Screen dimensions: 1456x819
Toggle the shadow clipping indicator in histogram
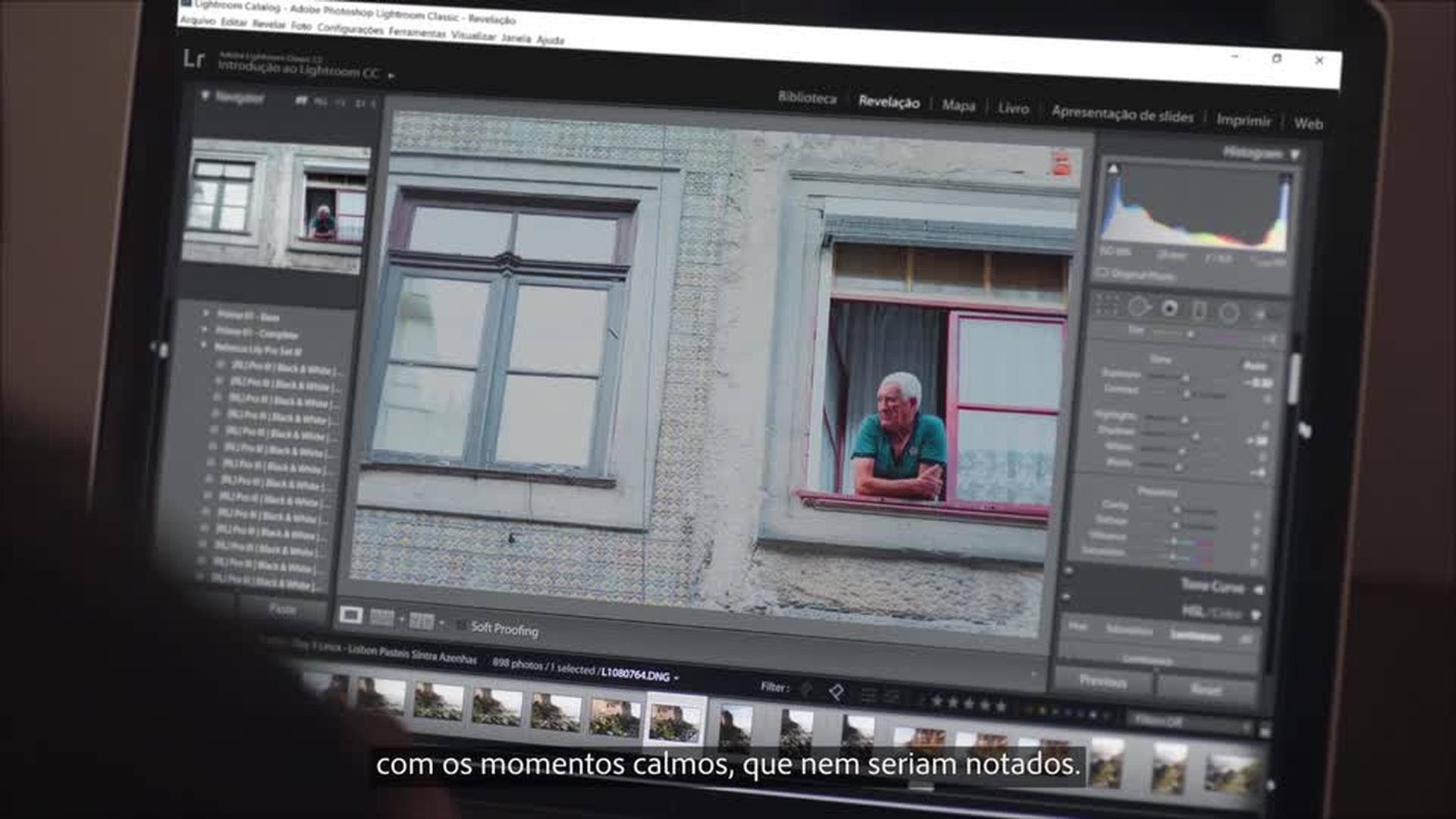click(x=1113, y=168)
